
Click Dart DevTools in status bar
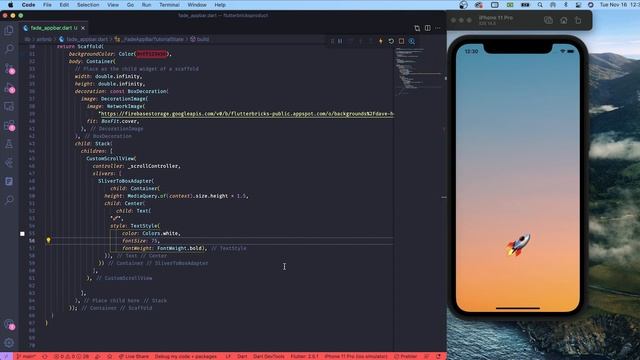(x=269, y=356)
